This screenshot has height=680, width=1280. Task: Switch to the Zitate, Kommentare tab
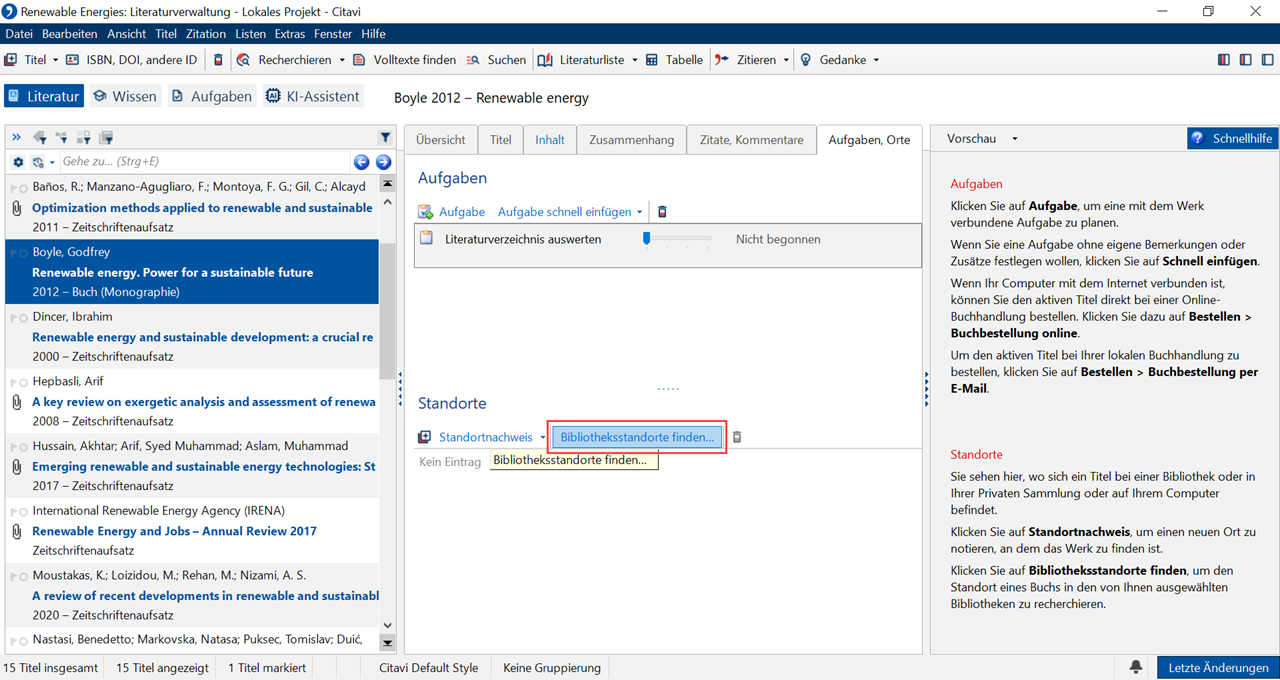click(751, 140)
